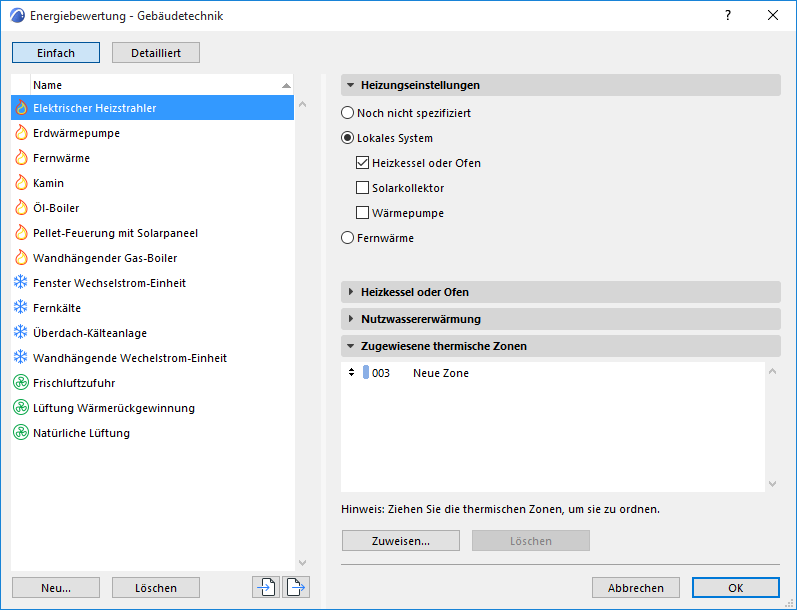This screenshot has height=610, width=797.
Task: Uncheck the Heizkessel oder Ofen checkbox
Action: coord(363,163)
